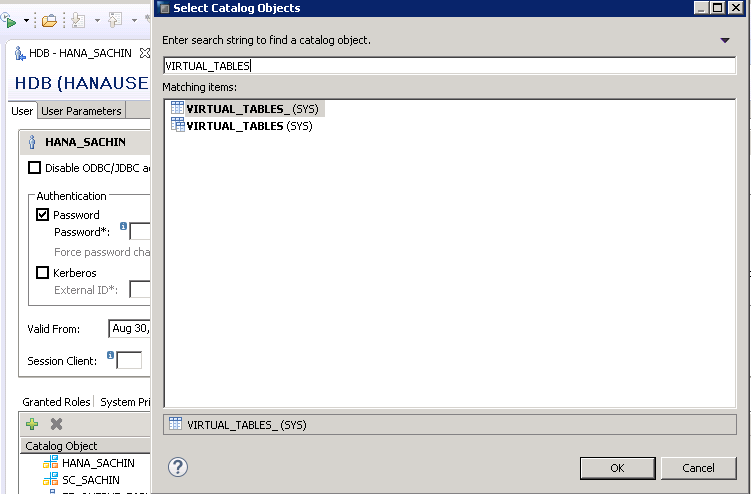Click the import down-arrow toolbar icon
Image resolution: width=751 pixels, height=494 pixels.
(78, 20)
